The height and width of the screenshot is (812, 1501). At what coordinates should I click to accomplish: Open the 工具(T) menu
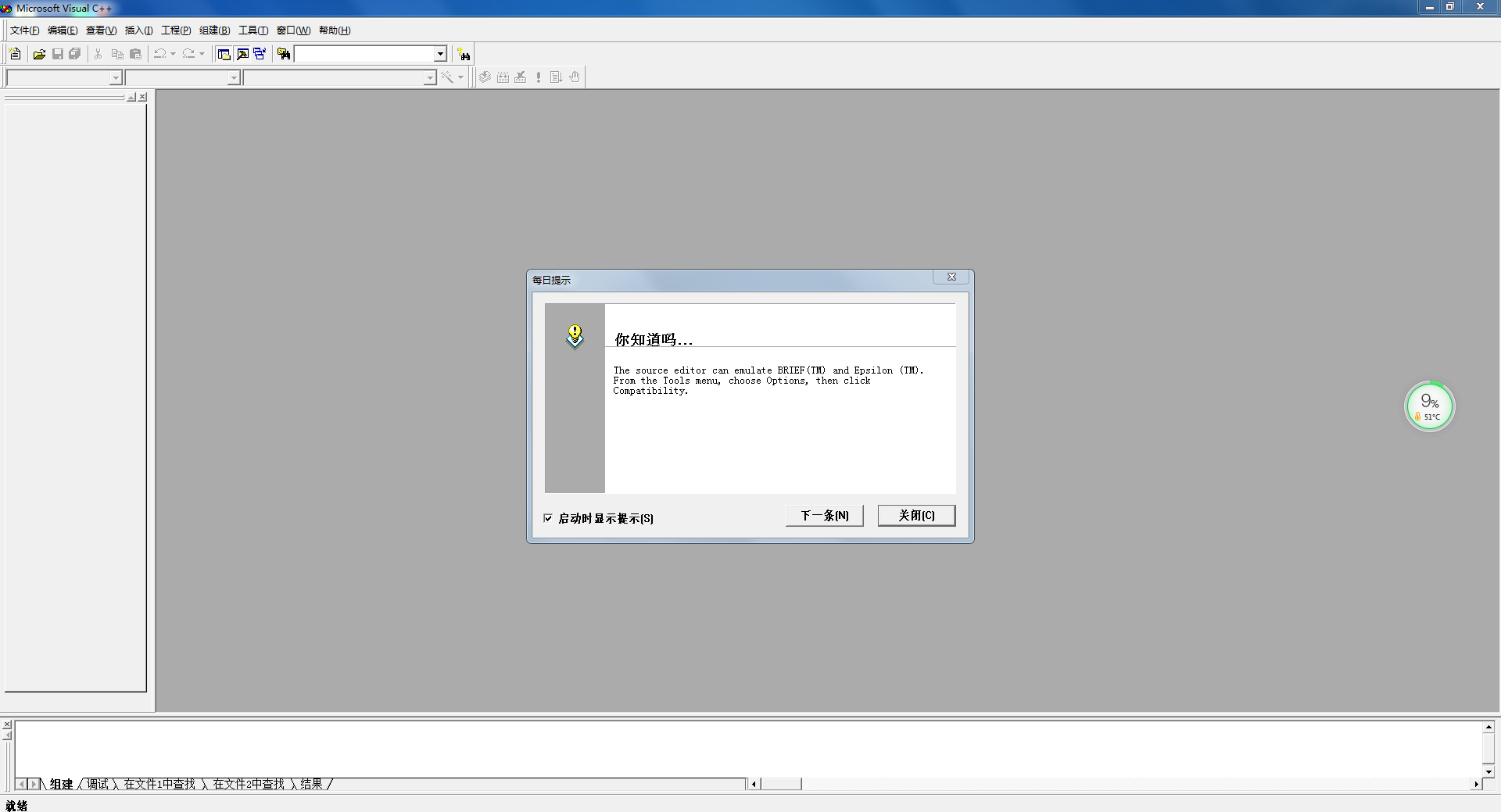253,30
